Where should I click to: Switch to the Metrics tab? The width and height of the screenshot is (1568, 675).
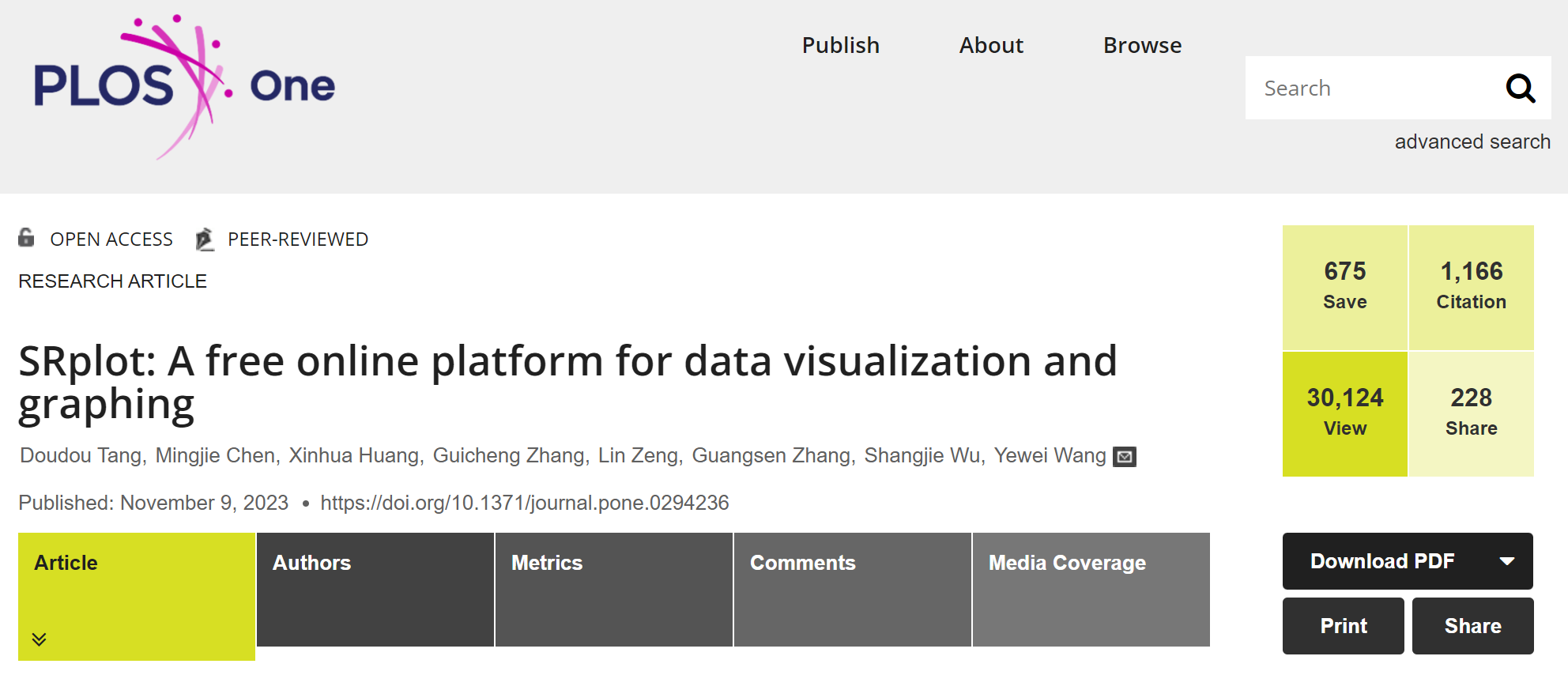[x=614, y=590]
